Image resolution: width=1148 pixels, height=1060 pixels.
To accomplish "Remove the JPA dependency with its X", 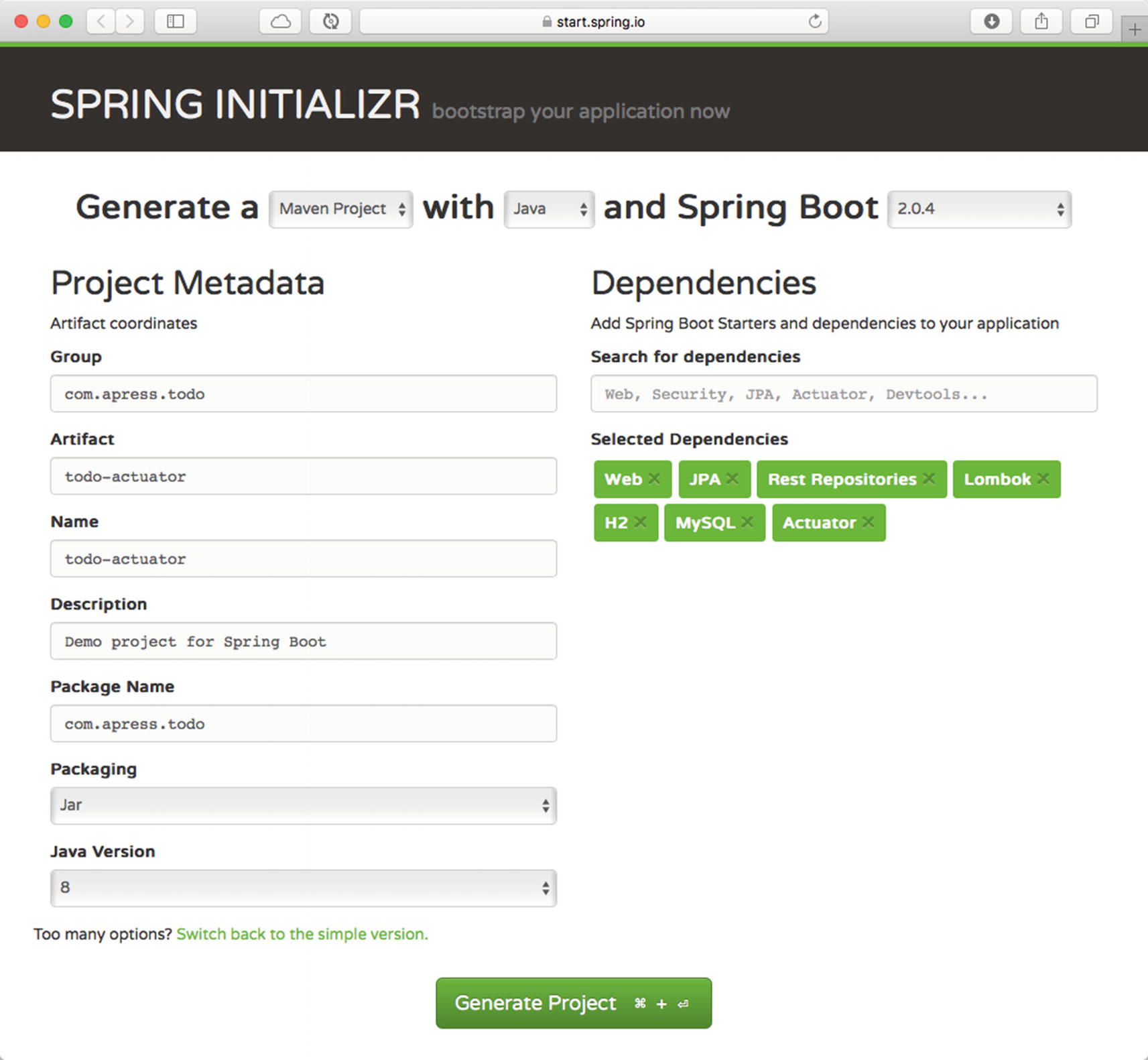I will click(732, 479).
